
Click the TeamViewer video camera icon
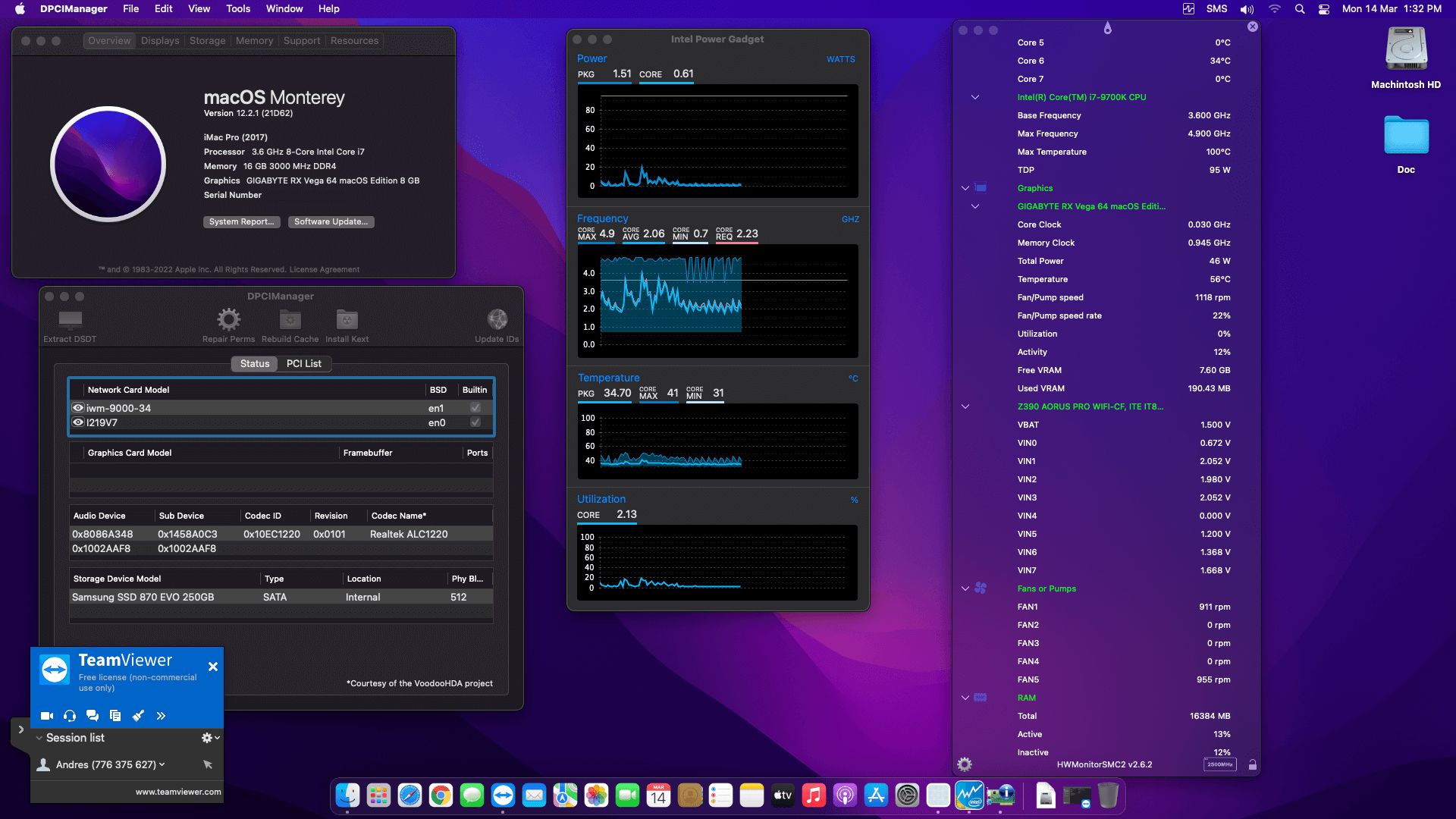click(x=47, y=715)
